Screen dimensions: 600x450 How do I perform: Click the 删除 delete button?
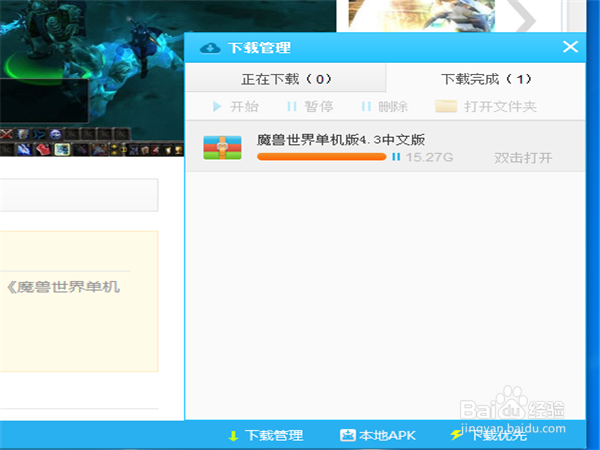tap(384, 106)
